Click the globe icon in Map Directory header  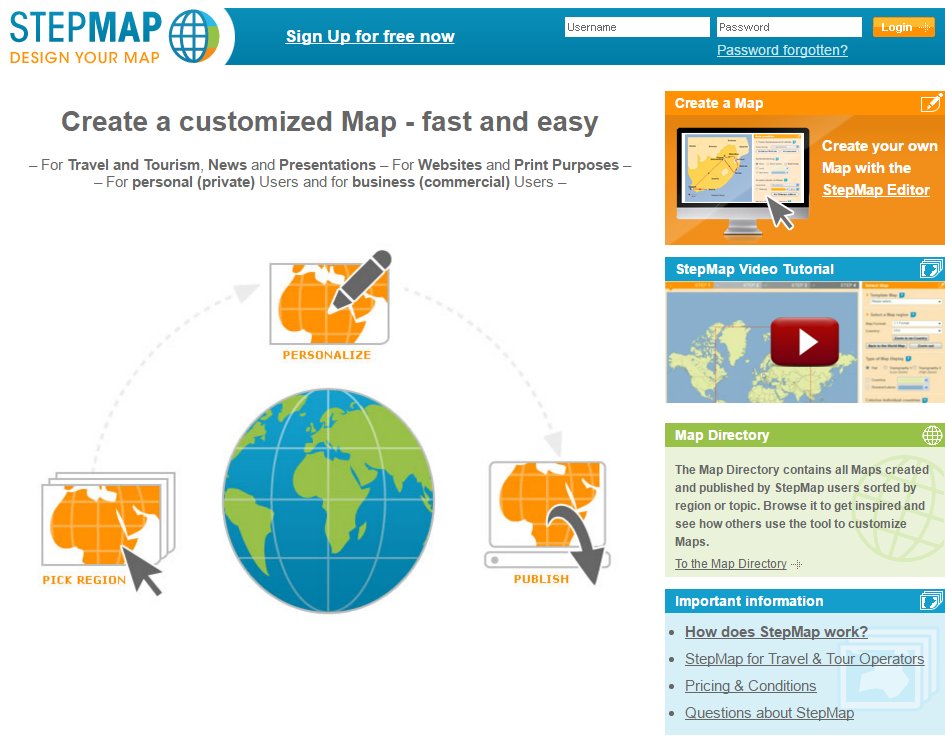(x=932, y=434)
